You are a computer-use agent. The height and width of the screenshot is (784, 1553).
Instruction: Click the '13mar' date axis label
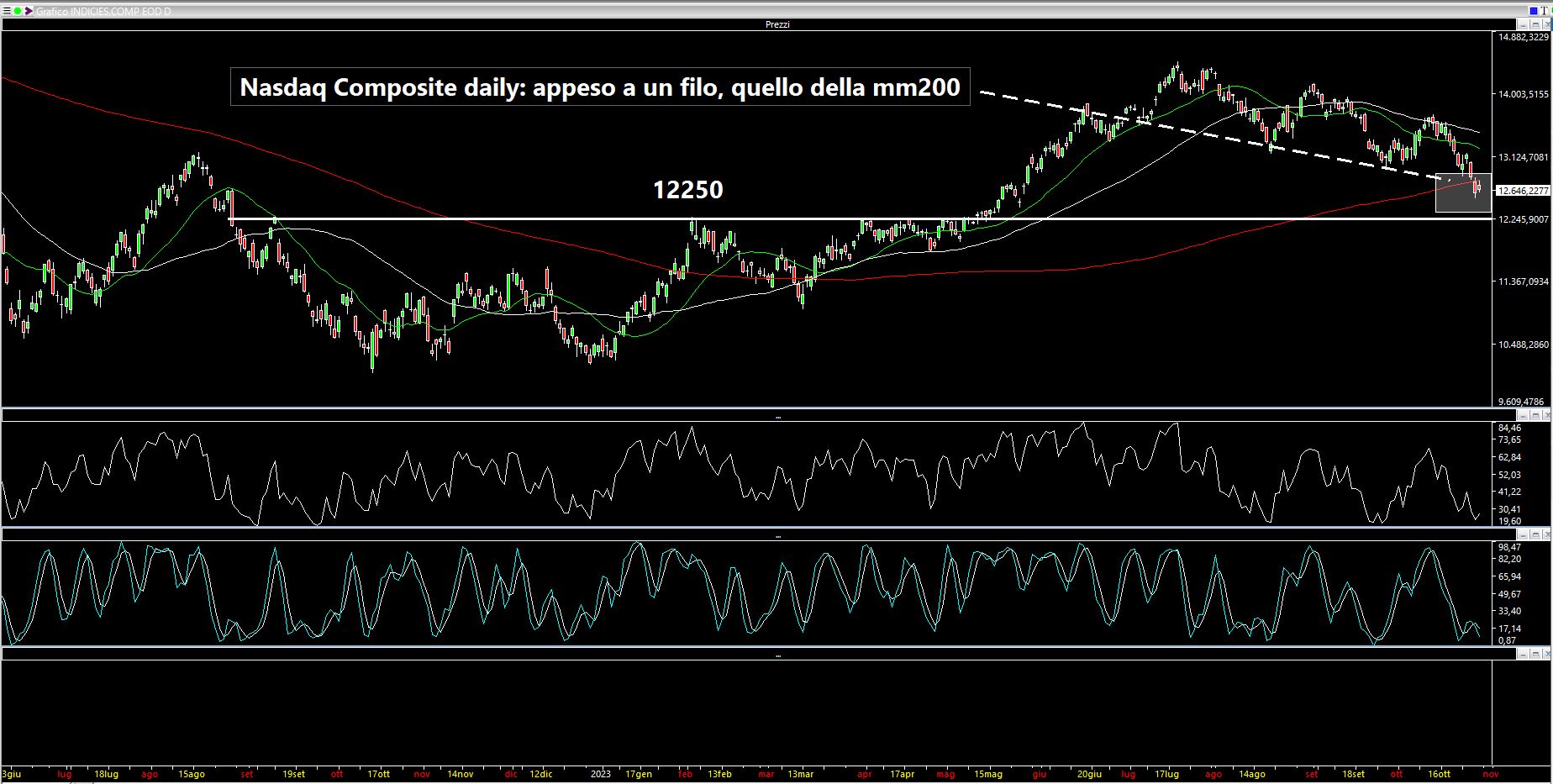800,774
